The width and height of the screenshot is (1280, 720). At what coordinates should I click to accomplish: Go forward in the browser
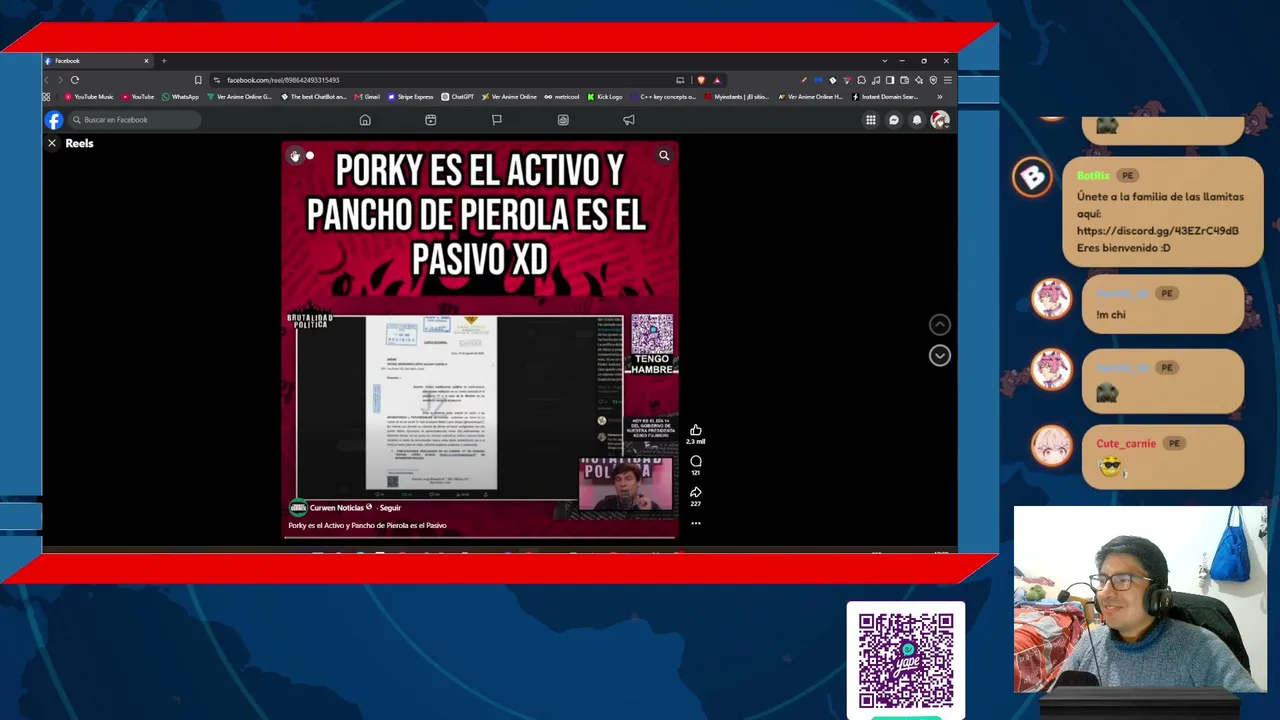pyautogui.click(x=60, y=80)
